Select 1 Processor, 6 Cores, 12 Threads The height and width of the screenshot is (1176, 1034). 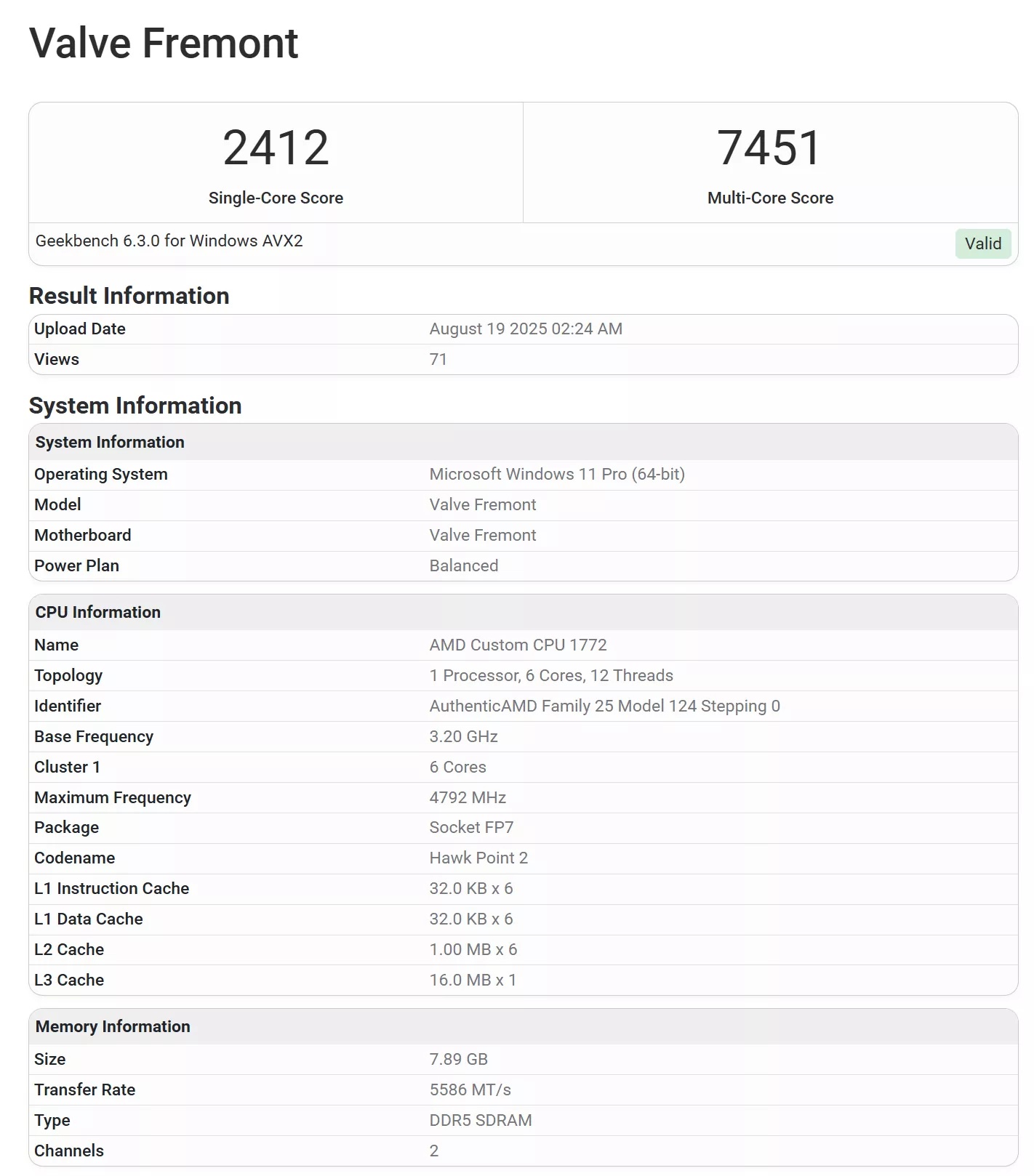(551, 675)
